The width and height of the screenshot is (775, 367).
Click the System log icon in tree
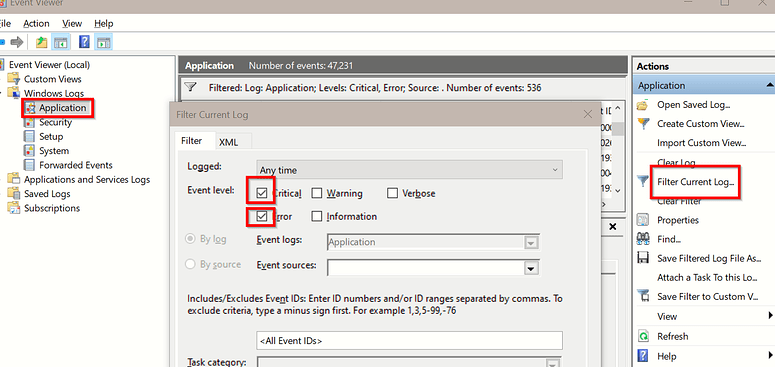click(x=30, y=151)
